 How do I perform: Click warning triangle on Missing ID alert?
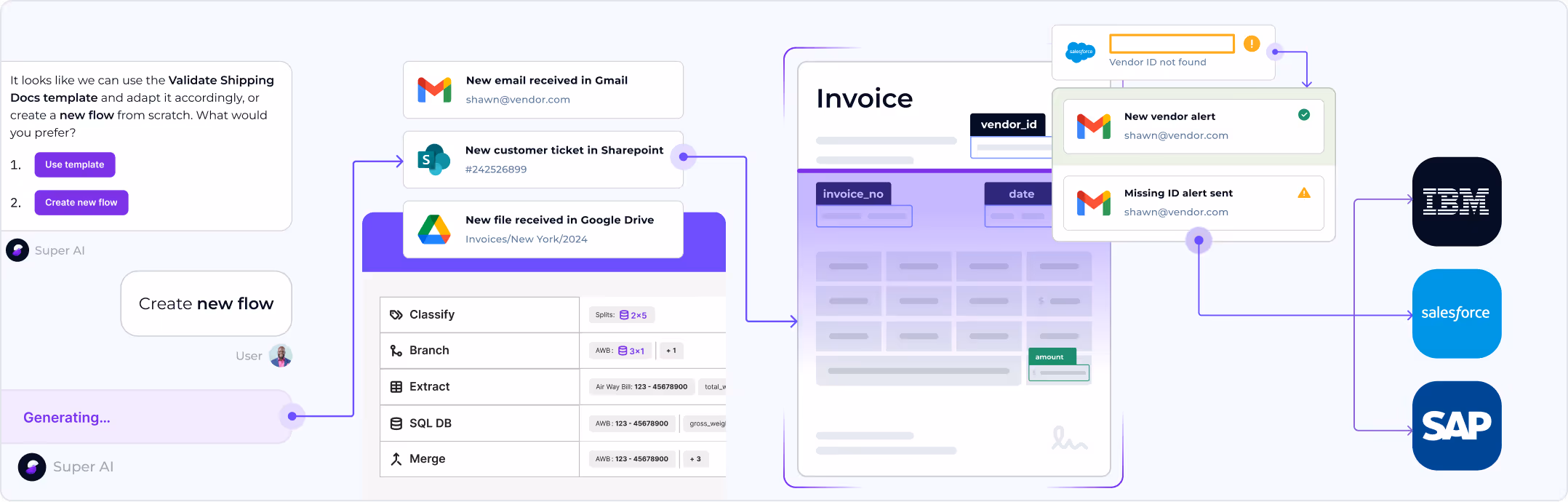click(1304, 193)
